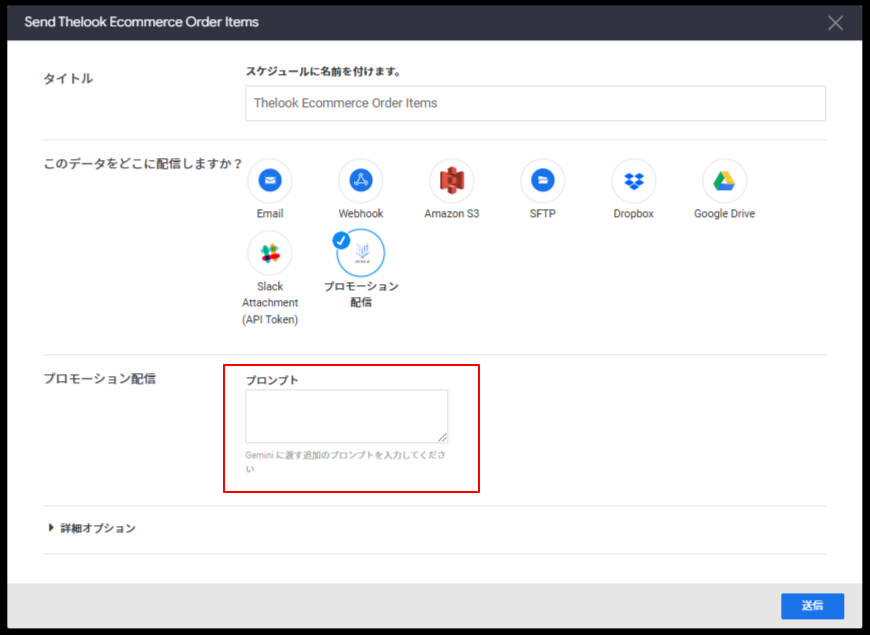This screenshot has width=870, height=635.
Task: Click the 'プロンプト' field label
Action: click(272, 380)
